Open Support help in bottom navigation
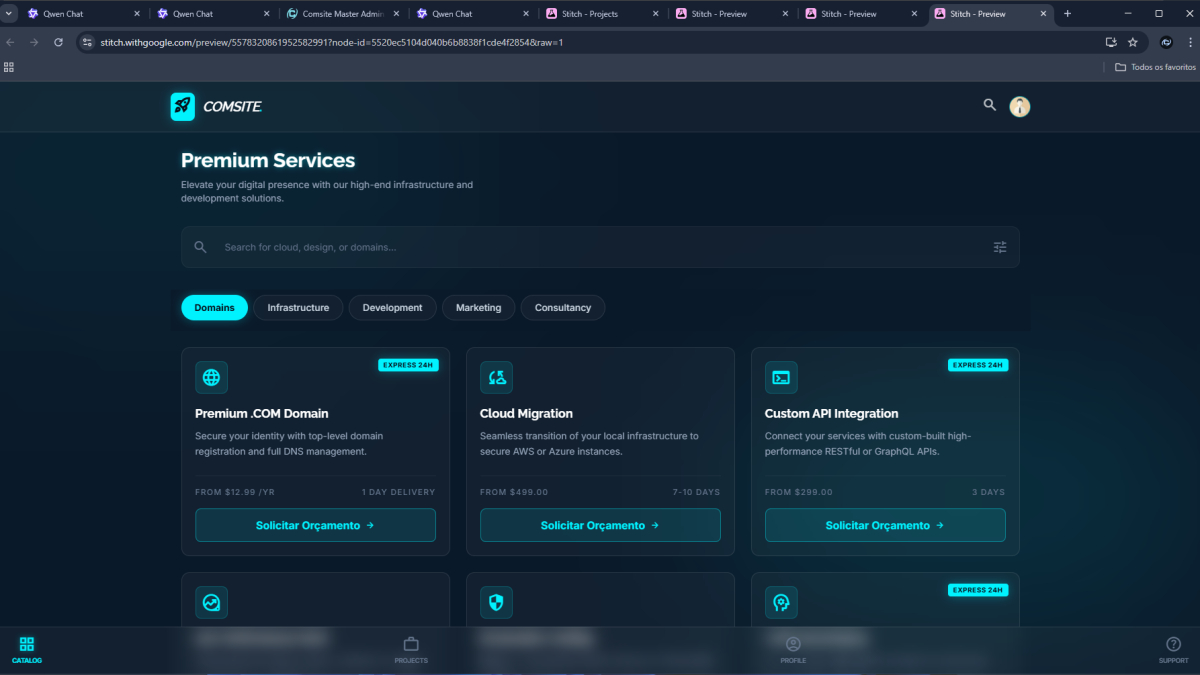The width and height of the screenshot is (1200, 675). (x=1173, y=650)
